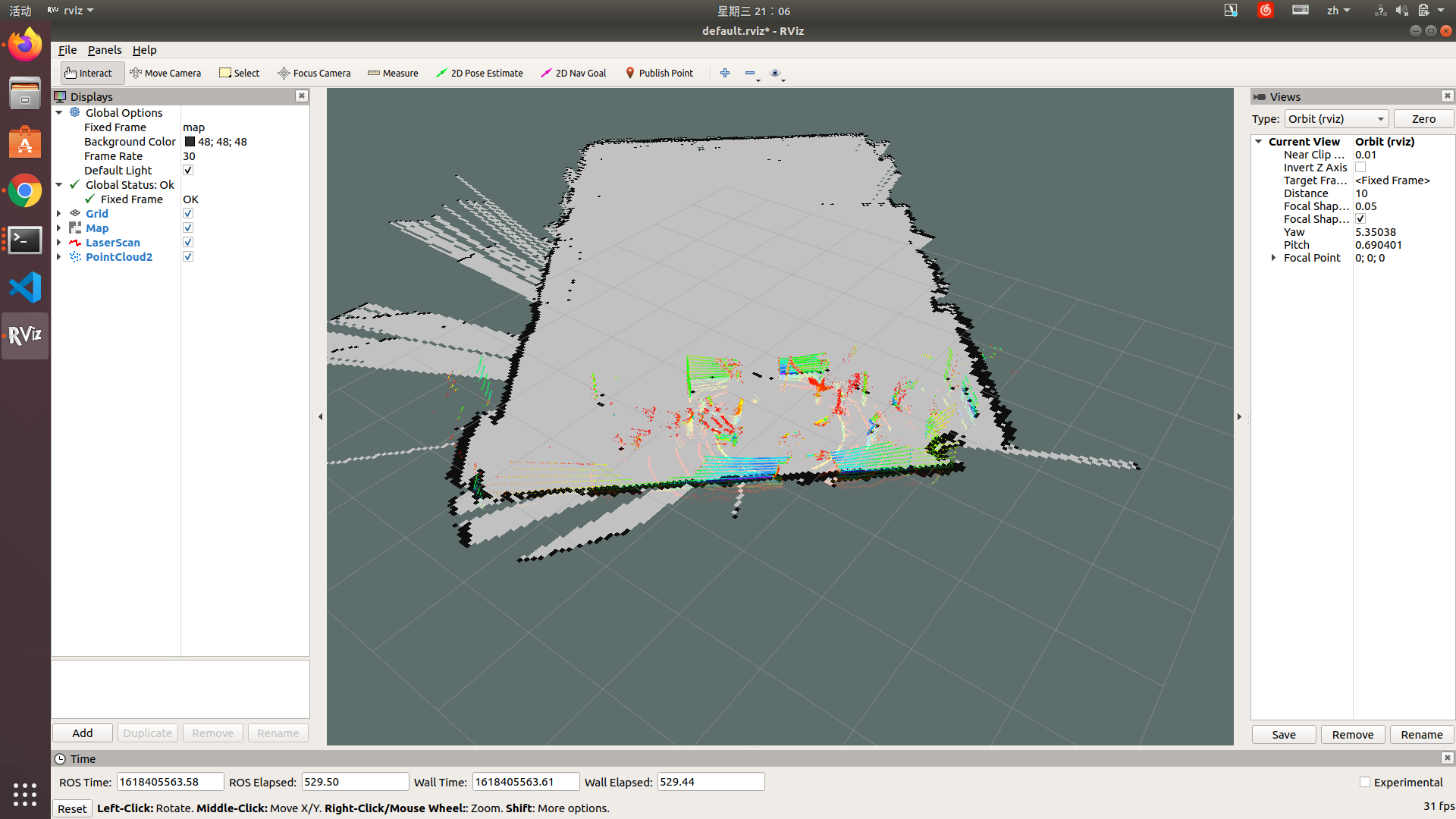Viewport: 1456px width, 819px height.
Task: Activate the Publish Point tool
Action: click(659, 73)
